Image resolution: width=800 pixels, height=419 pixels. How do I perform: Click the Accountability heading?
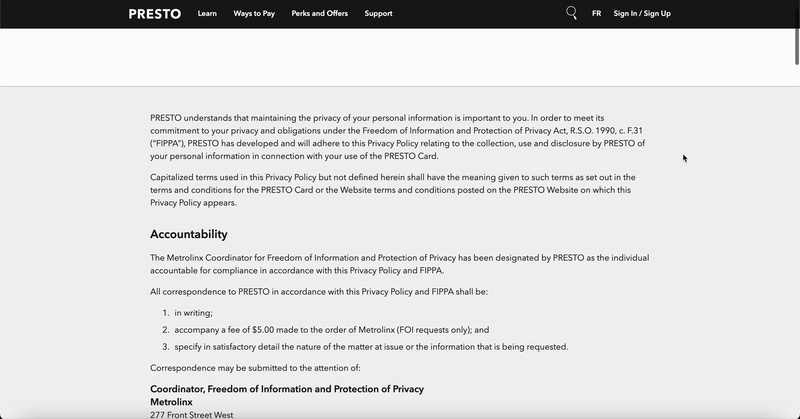[189, 234]
